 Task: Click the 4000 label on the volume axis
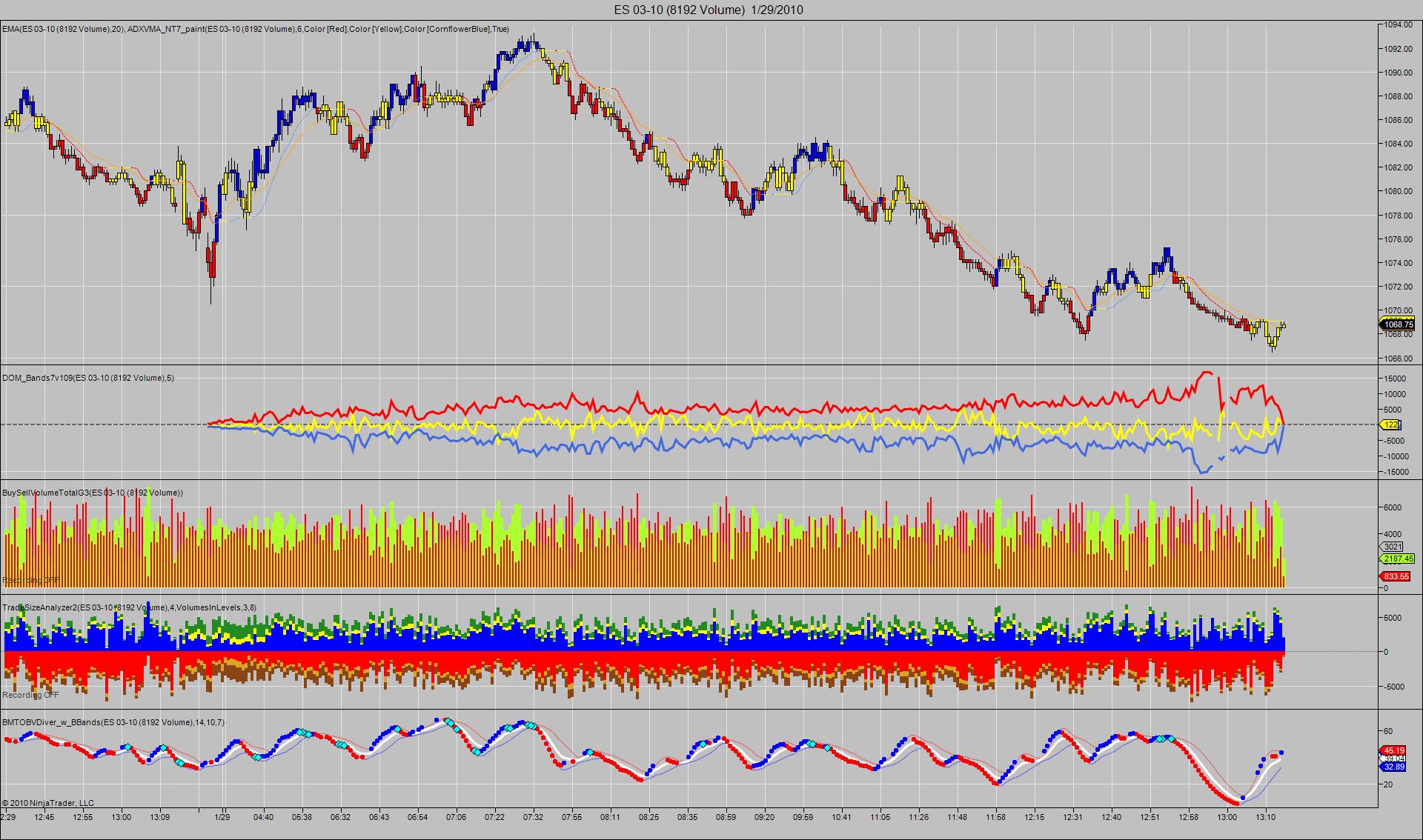[1392, 534]
